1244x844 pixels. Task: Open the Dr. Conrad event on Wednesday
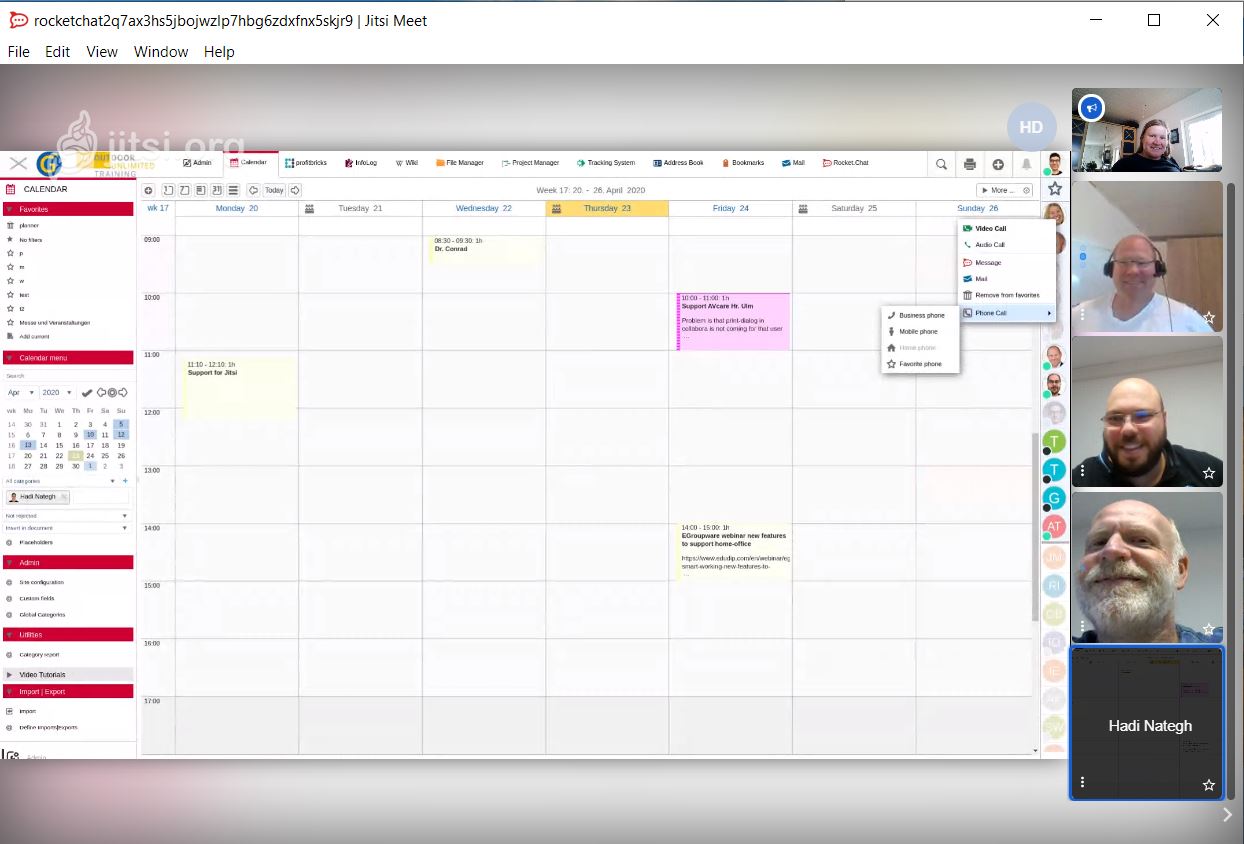click(x=486, y=250)
